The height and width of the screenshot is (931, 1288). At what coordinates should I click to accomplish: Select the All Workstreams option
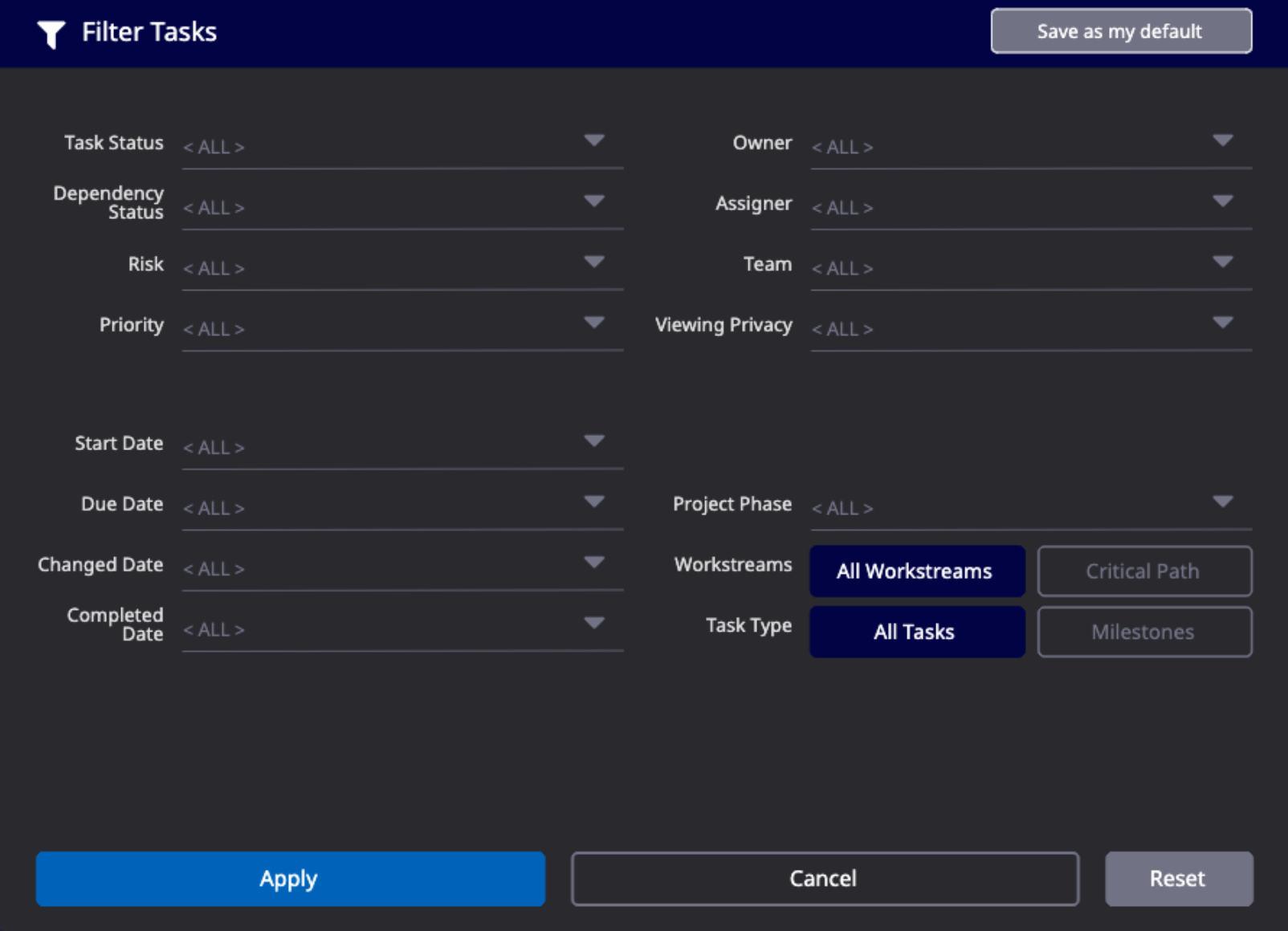coord(917,571)
